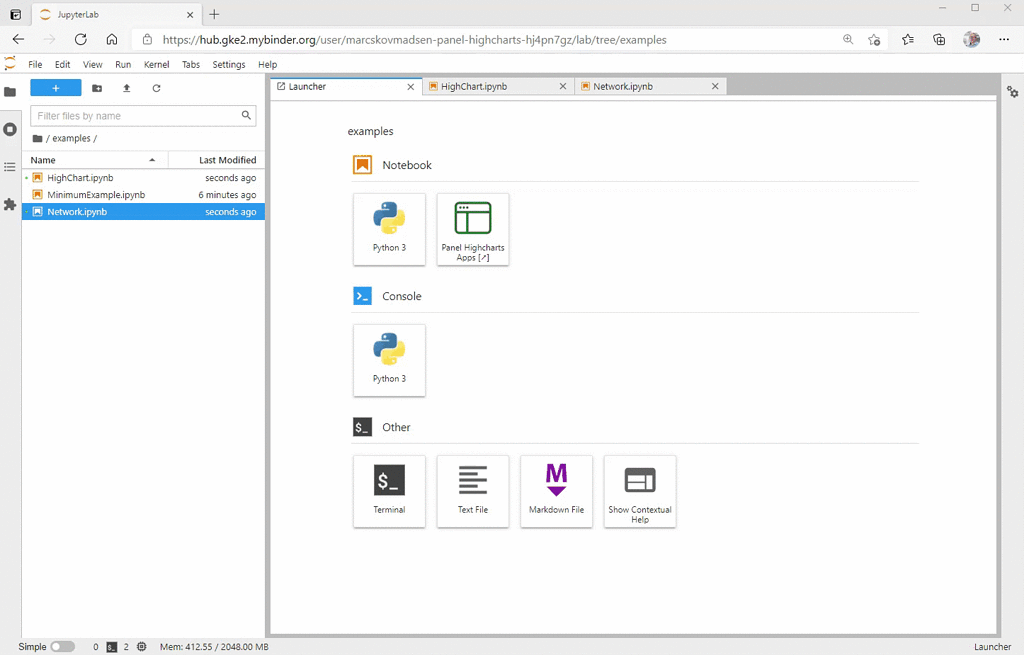Open the Kernel menu
The height and width of the screenshot is (655, 1024).
(156, 63)
